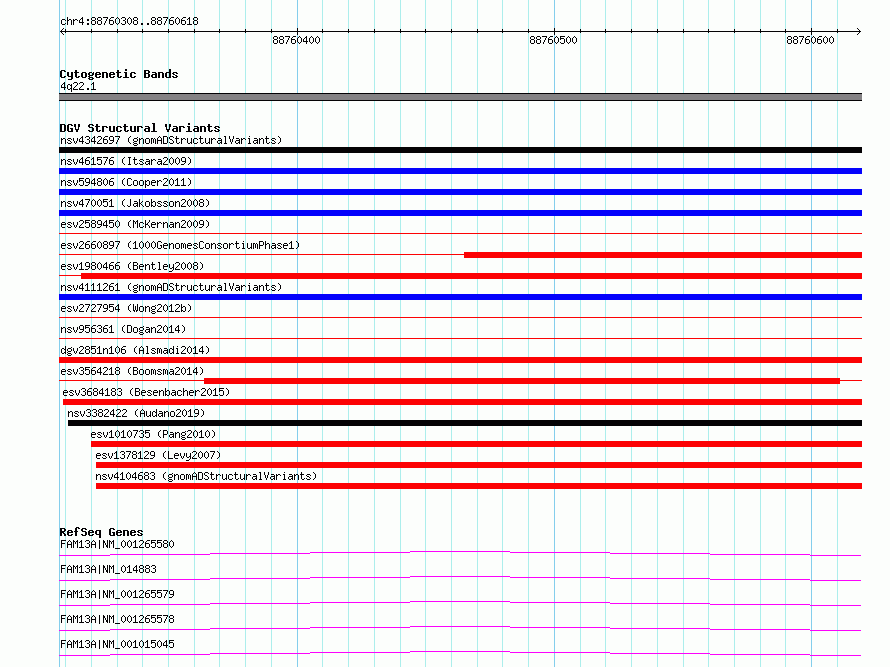The image size is (890, 667).
Task: Open variant nsv461576 (Itsara2009)
Action: pyautogui.click(x=126, y=161)
